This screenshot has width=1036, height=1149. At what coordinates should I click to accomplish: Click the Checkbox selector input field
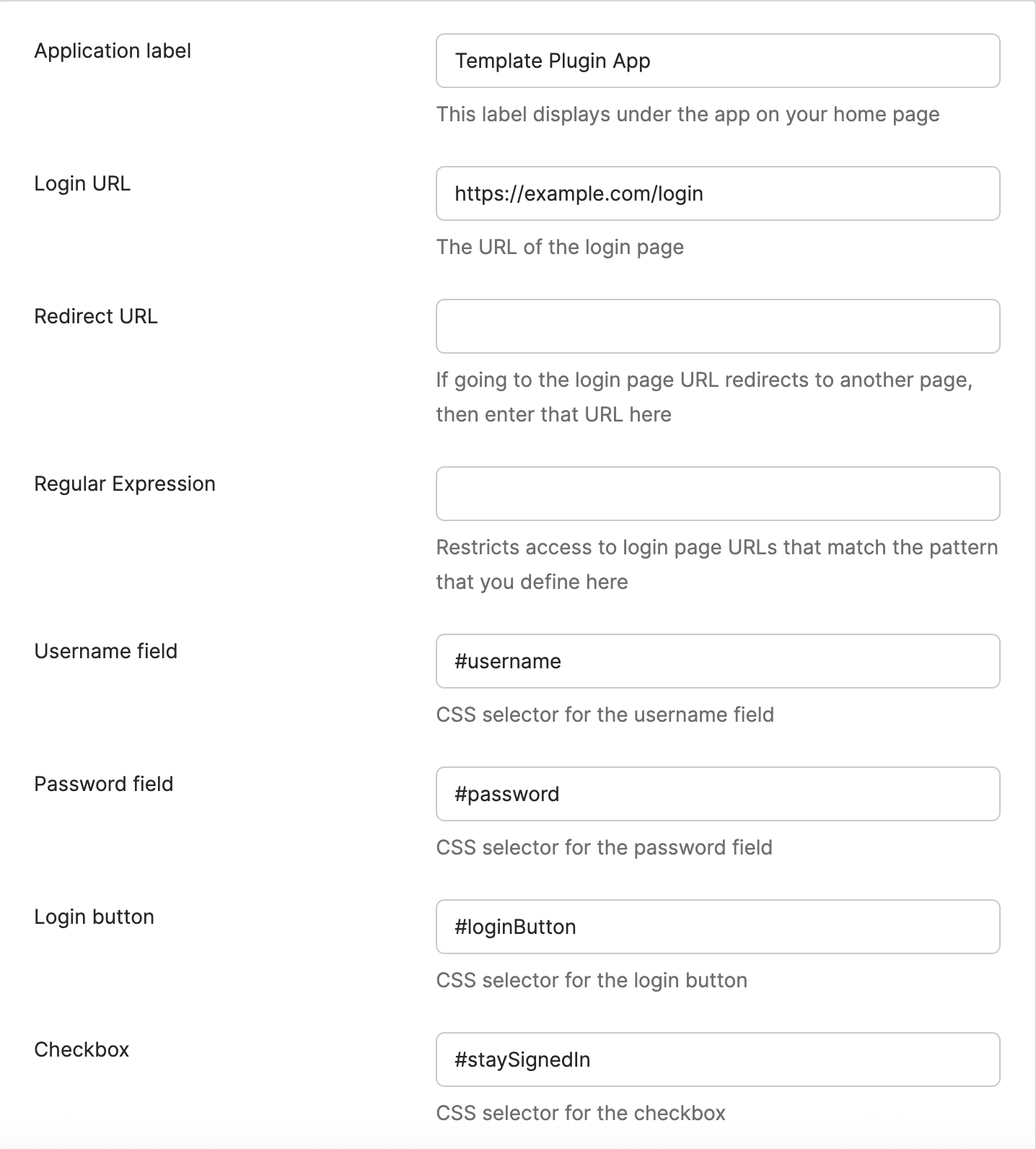tap(717, 1060)
